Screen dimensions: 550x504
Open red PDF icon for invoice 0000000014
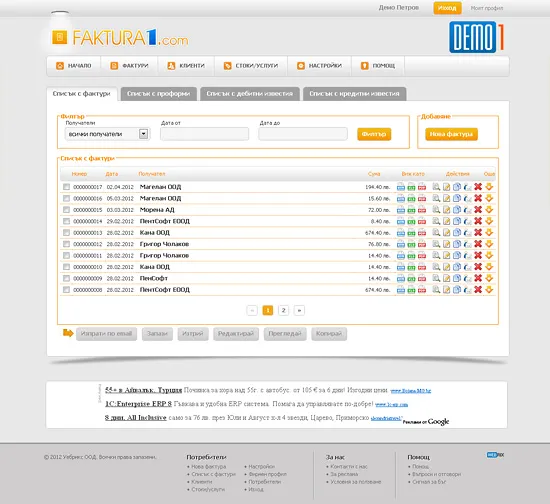(422, 221)
